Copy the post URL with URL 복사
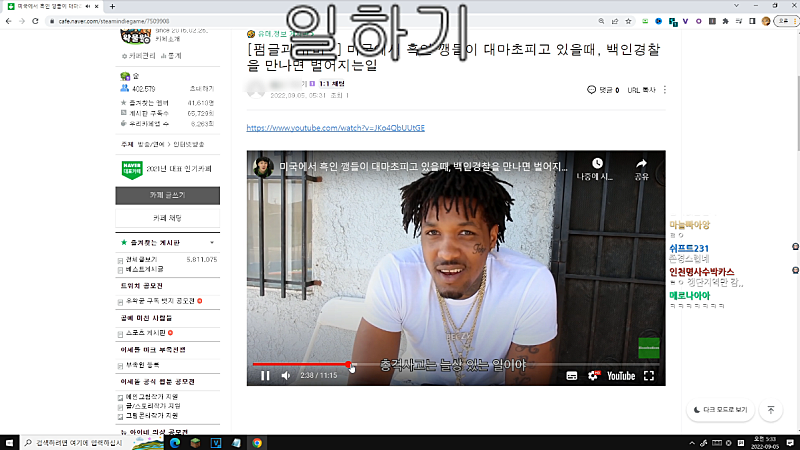The height and width of the screenshot is (450, 800). 641,90
